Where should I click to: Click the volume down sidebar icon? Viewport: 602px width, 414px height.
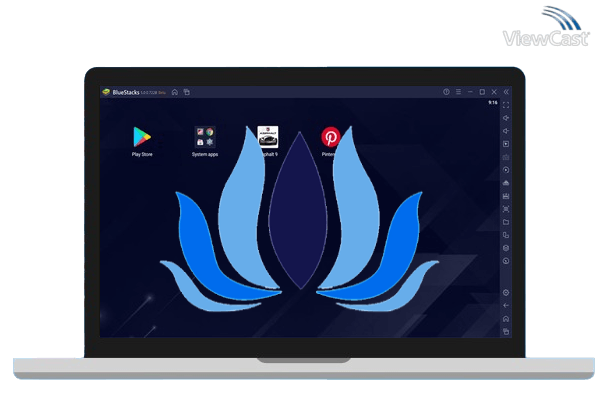[x=506, y=131]
